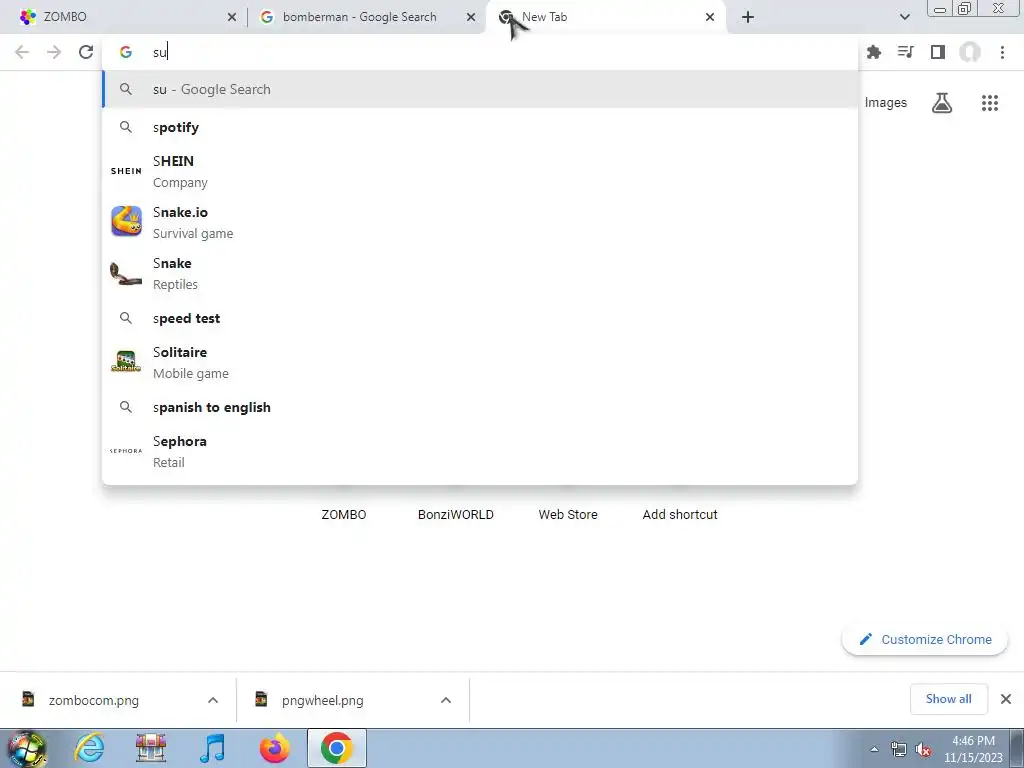Image resolution: width=1024 pixels, height=768 pixels.
Task: Open the pngwheel.png download
Action: pos(323,700)
